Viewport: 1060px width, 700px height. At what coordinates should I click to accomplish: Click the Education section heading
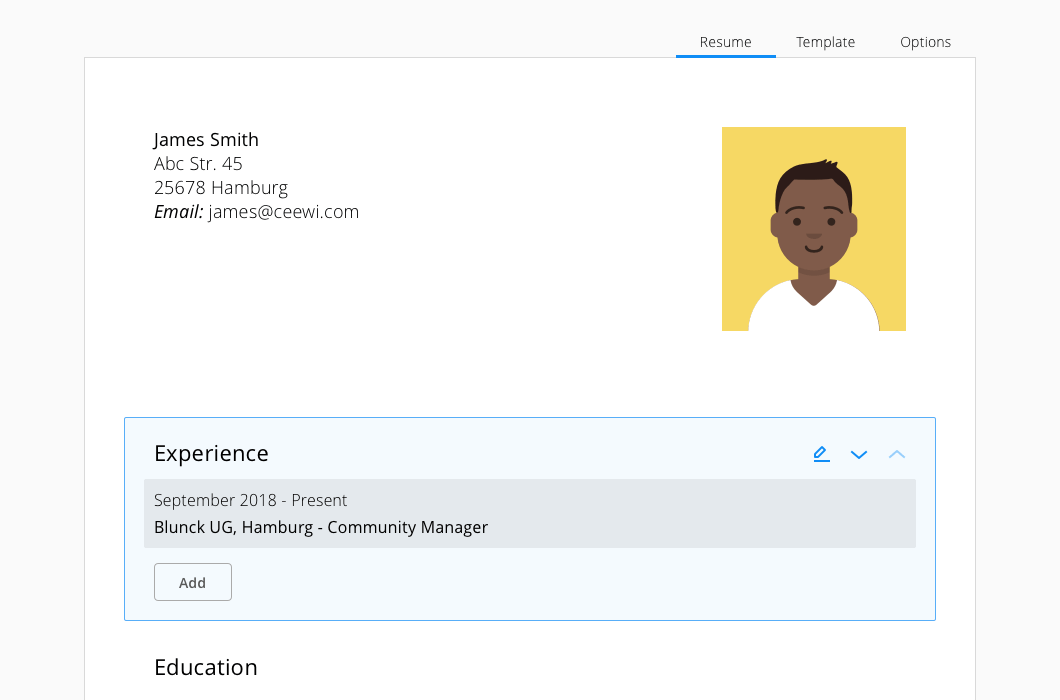click(206, 668)
